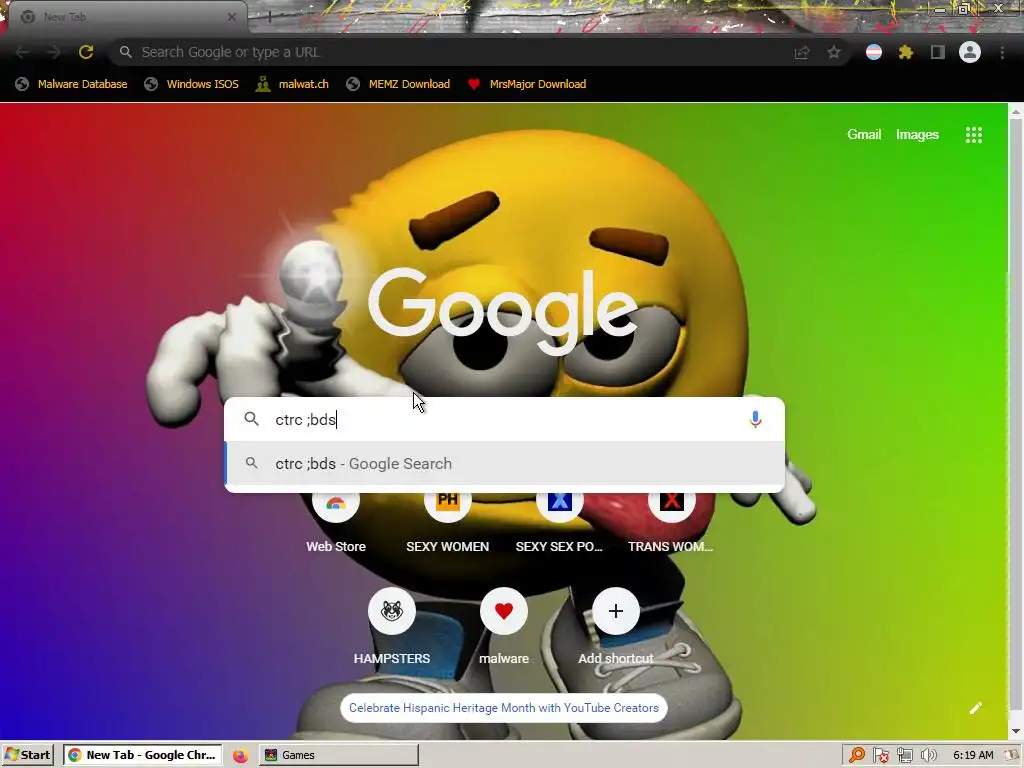This screenshot has height=768, width=1024.
Task: Click the 6:19 AM clock
Action: (x=973, y=755)
